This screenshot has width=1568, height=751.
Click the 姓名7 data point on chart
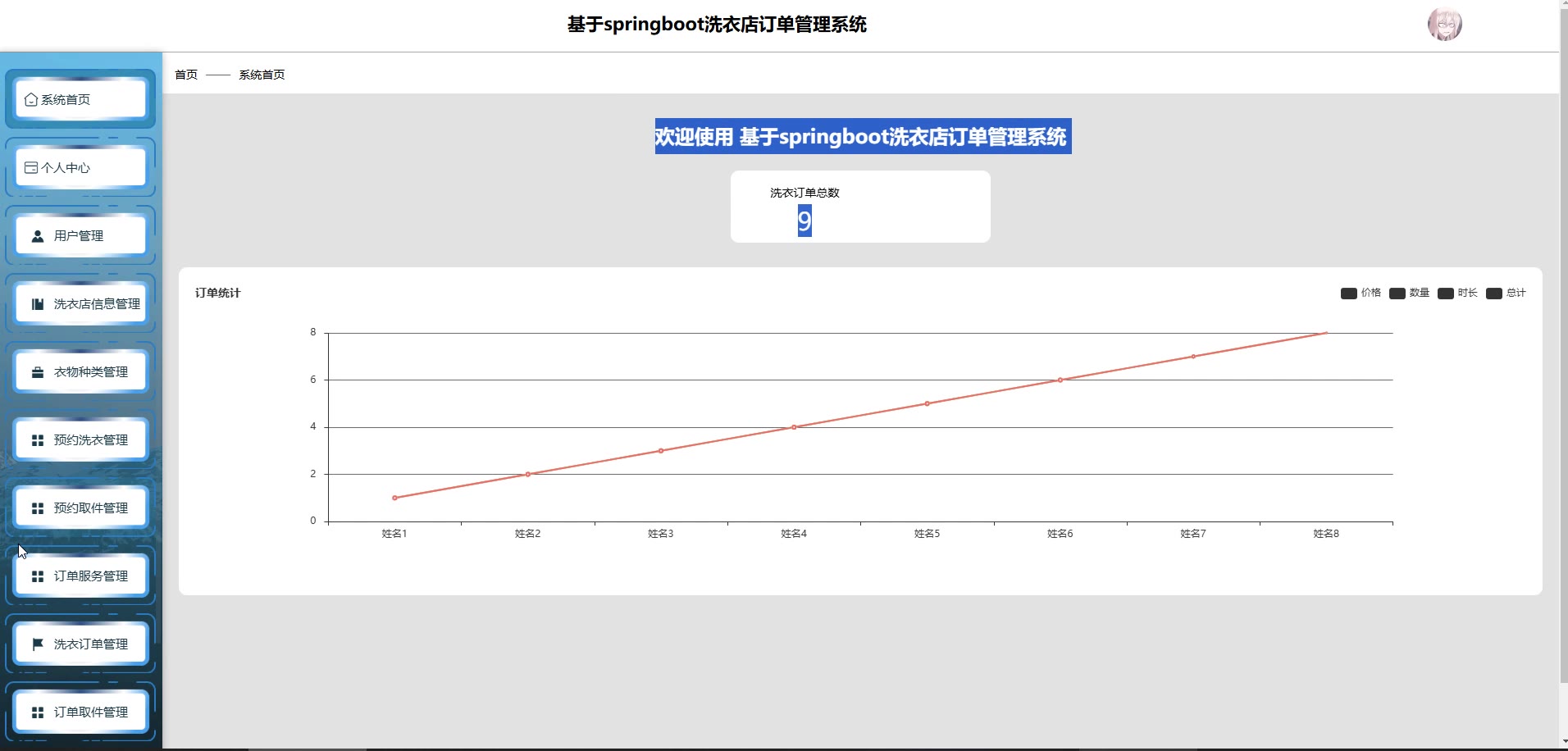[1193, 357]
